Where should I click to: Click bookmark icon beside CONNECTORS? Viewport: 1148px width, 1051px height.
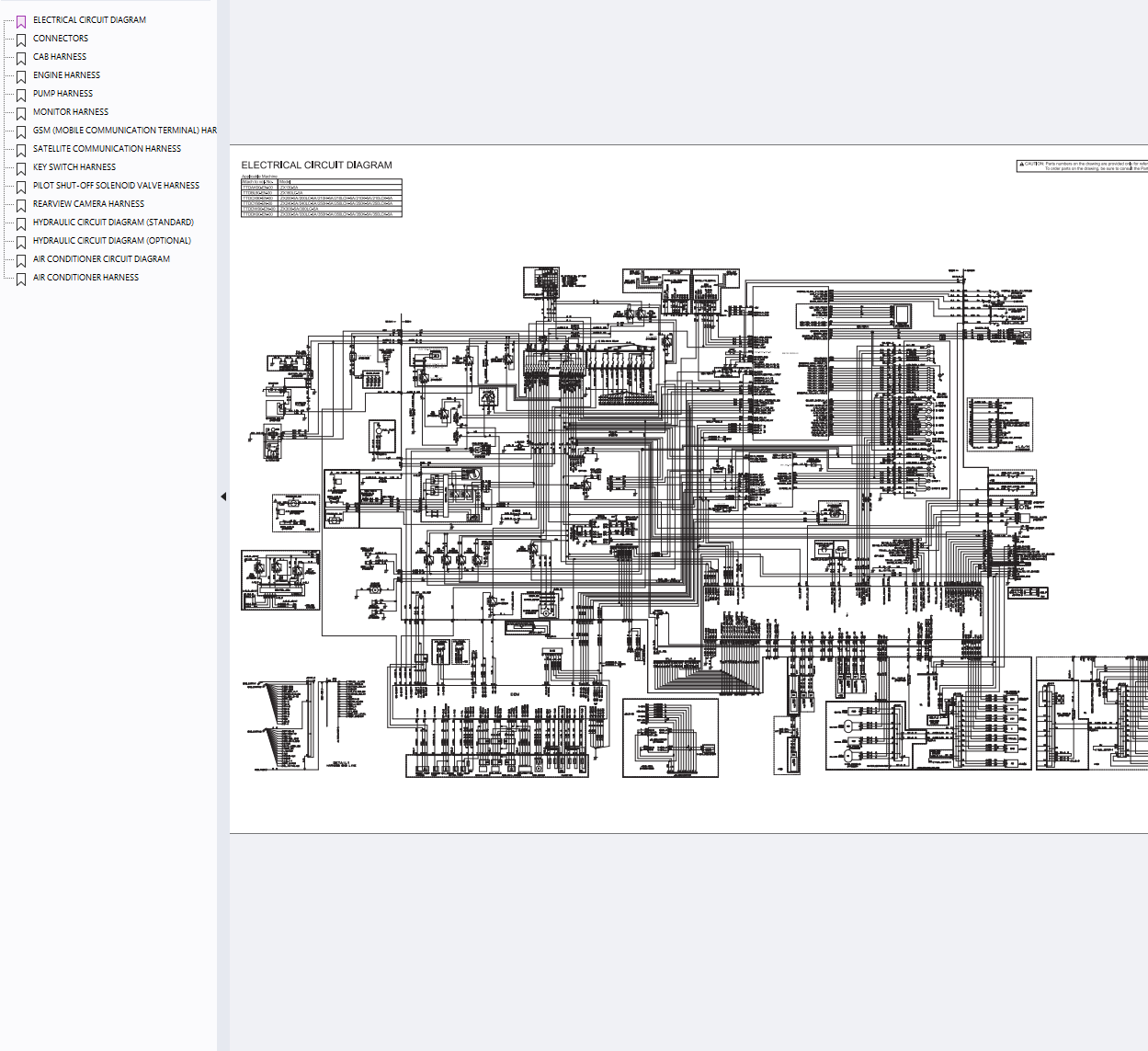click(21, 40)
